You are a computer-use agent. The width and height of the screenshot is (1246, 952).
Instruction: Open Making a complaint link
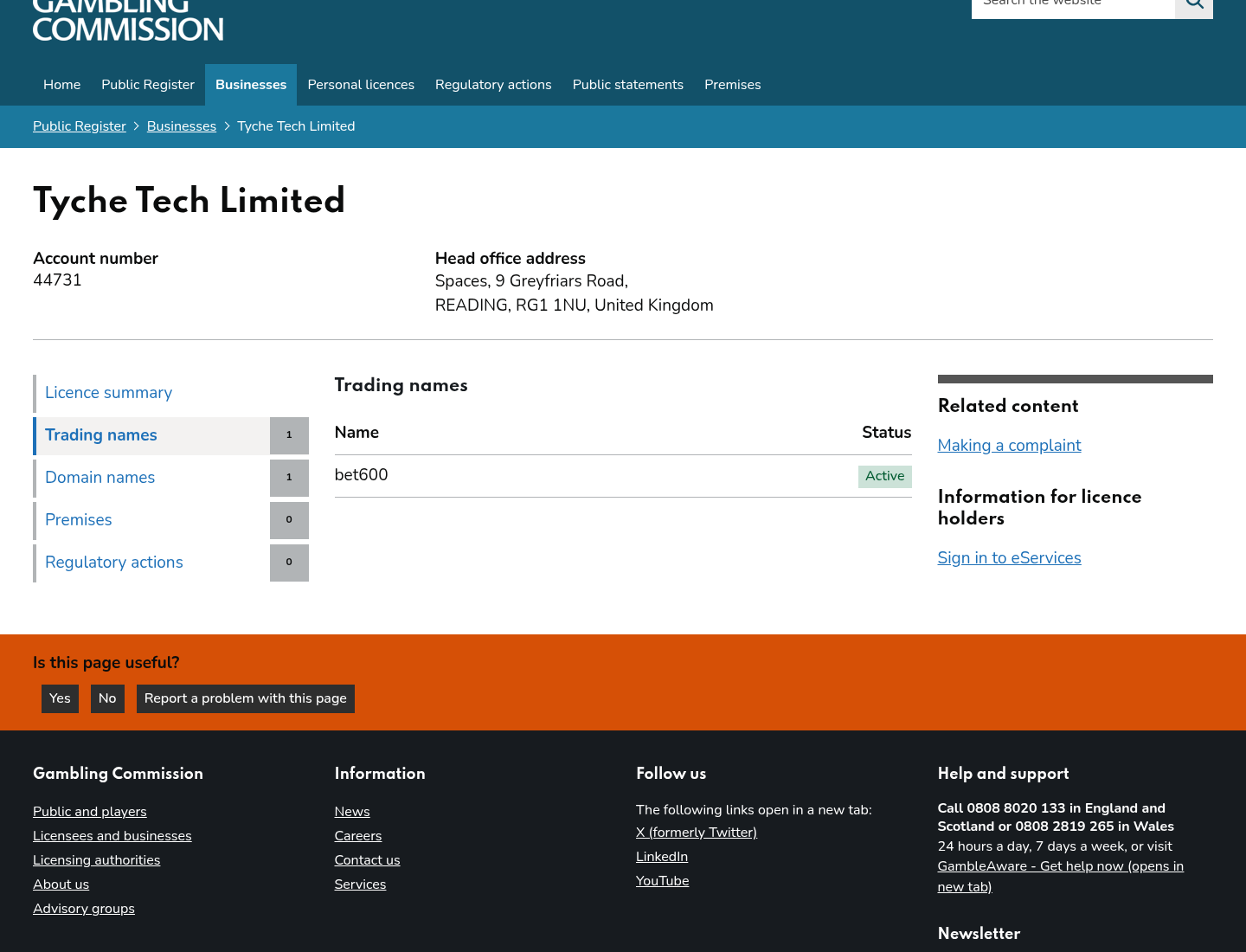tap(1009, 446)
